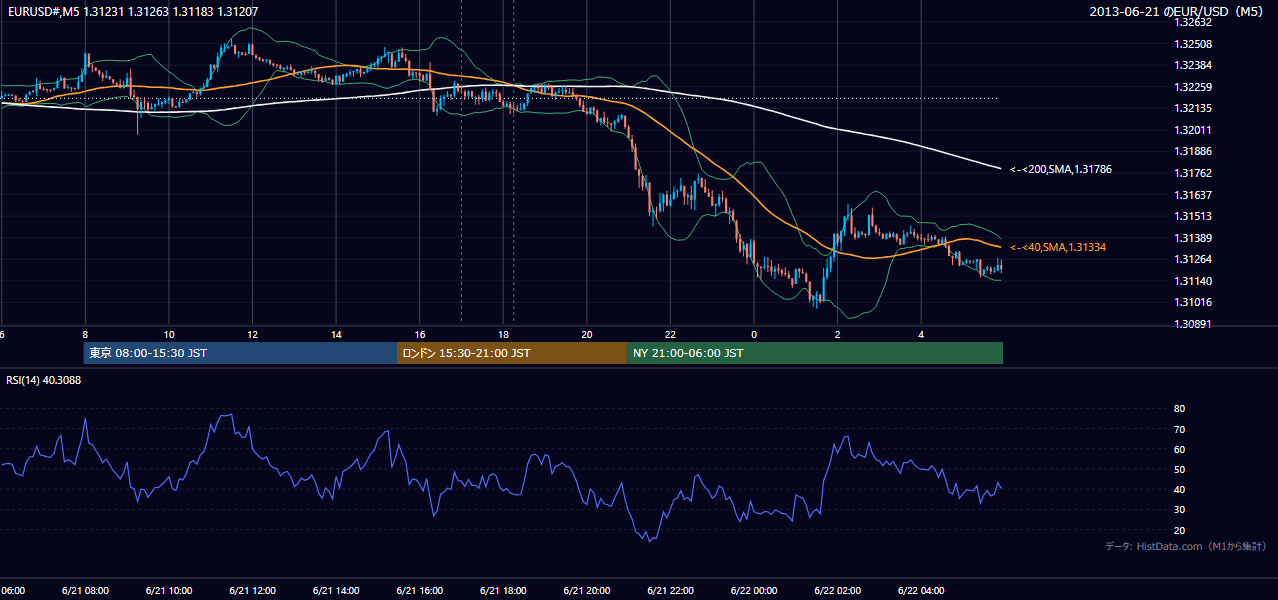This screenshot has width=1278, height=600.
Task: Click hour label 22 under price chart
Action: [x=670, y=334]
